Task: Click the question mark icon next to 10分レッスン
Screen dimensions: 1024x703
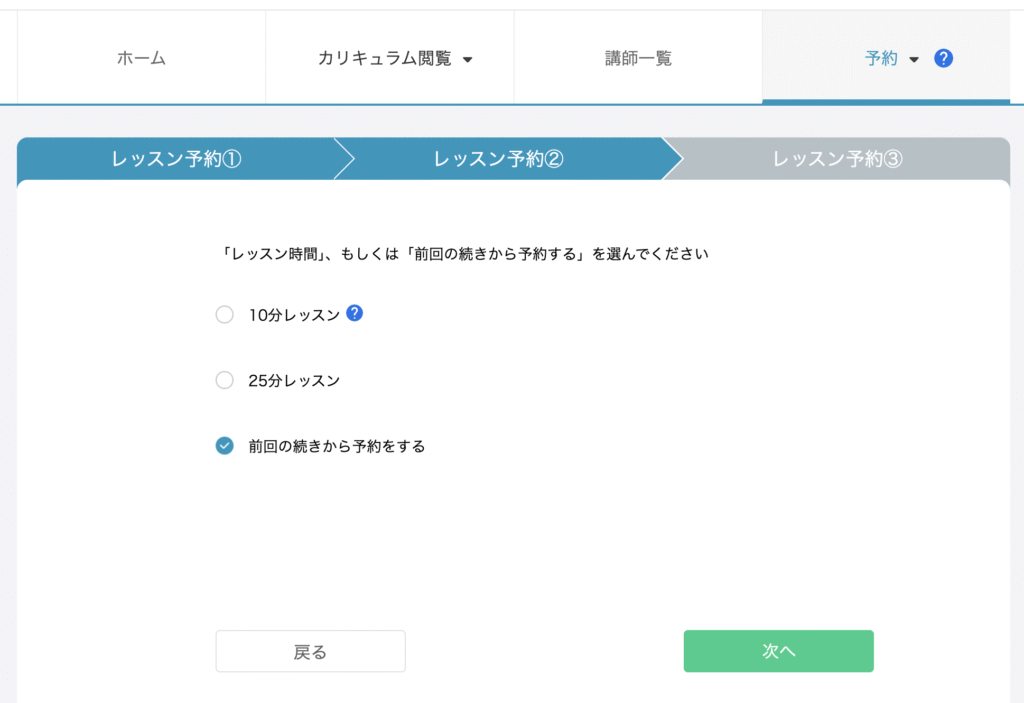Action: pyautogui.click(x=354, y=313)
